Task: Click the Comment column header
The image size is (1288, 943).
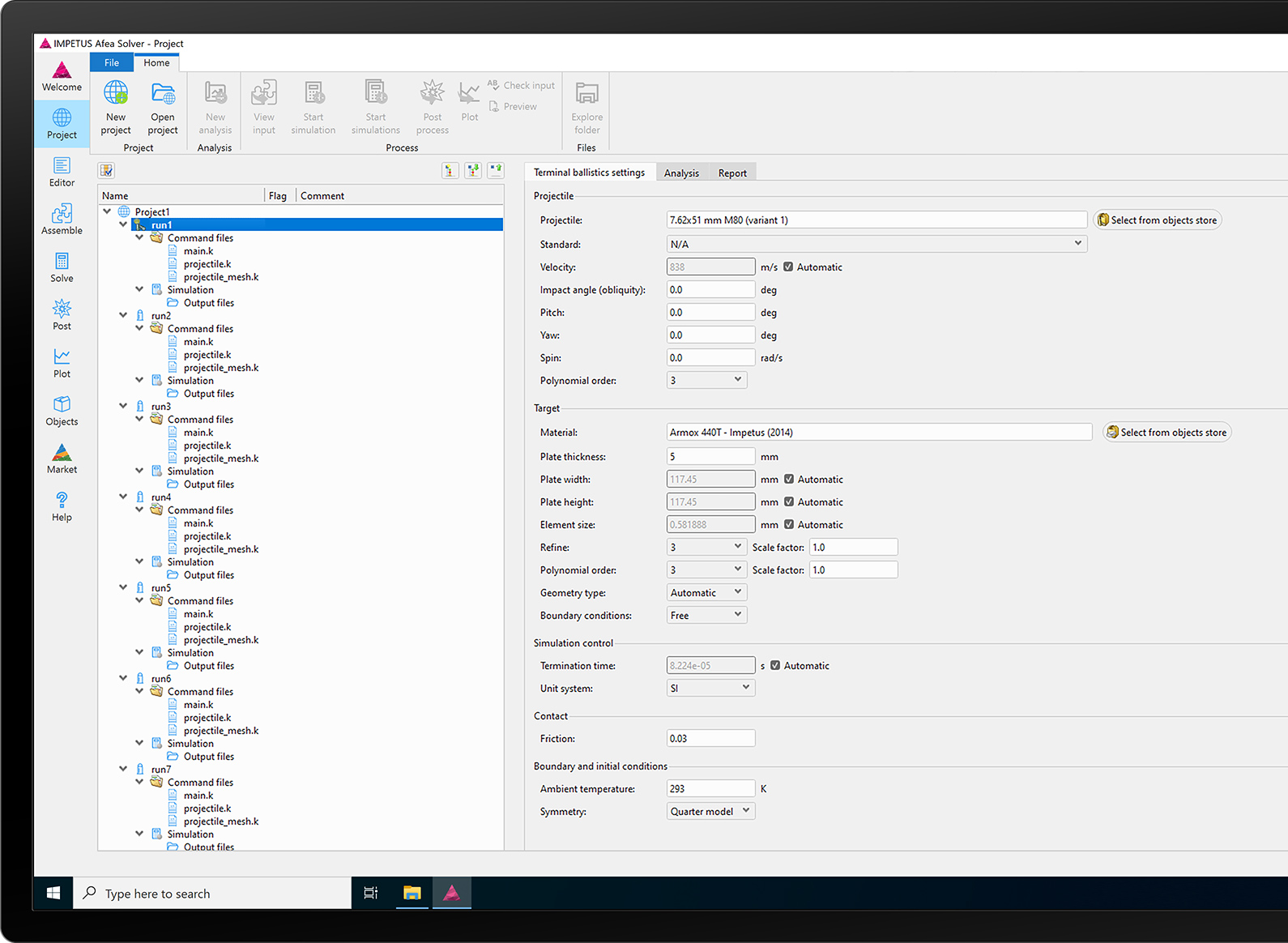Action: coord(322,195)
